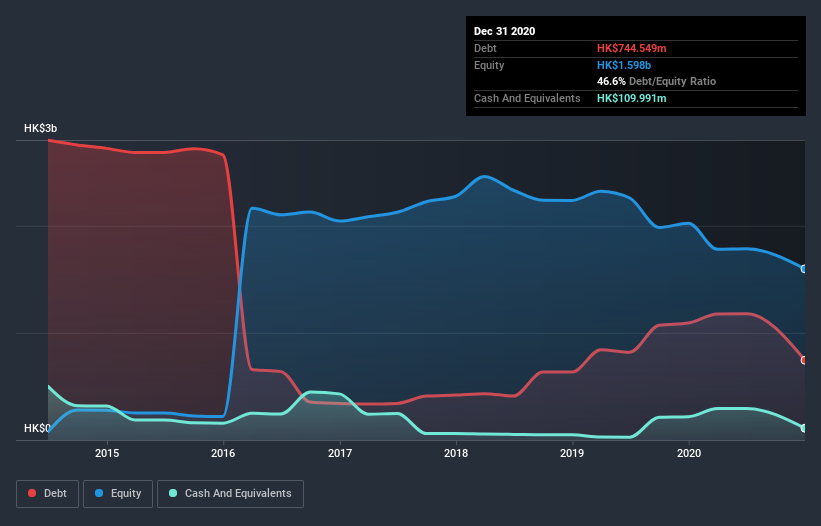821x526 pixels.
Task: Click the Debt row label in tooltip
Action: click(485, 48)
